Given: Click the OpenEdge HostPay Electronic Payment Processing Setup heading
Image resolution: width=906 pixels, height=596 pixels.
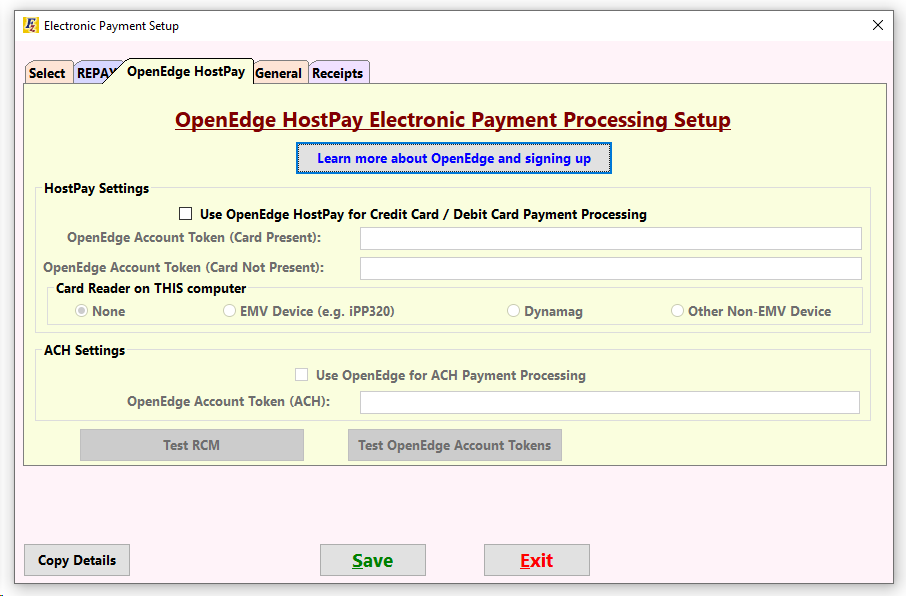Looking at the screenshot, I should [453, 120].
